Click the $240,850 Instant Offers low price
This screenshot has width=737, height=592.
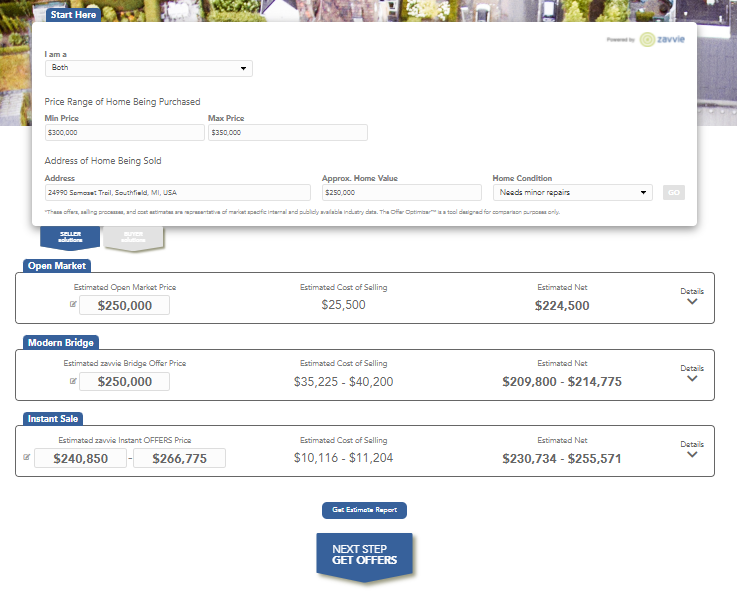80,458
